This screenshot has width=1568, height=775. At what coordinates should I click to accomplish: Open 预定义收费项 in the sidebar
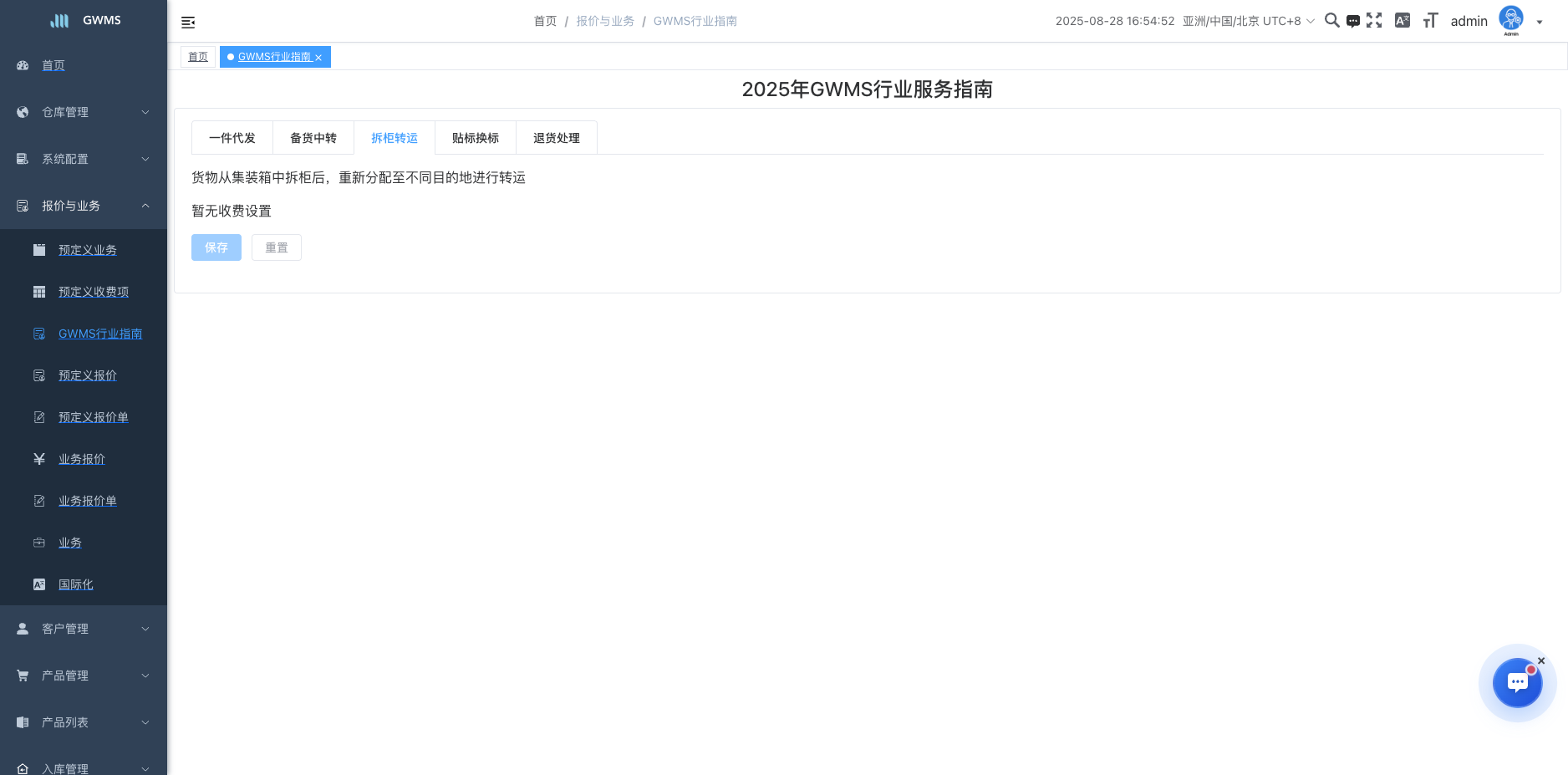pyautogui.click(x=94, y=292)
